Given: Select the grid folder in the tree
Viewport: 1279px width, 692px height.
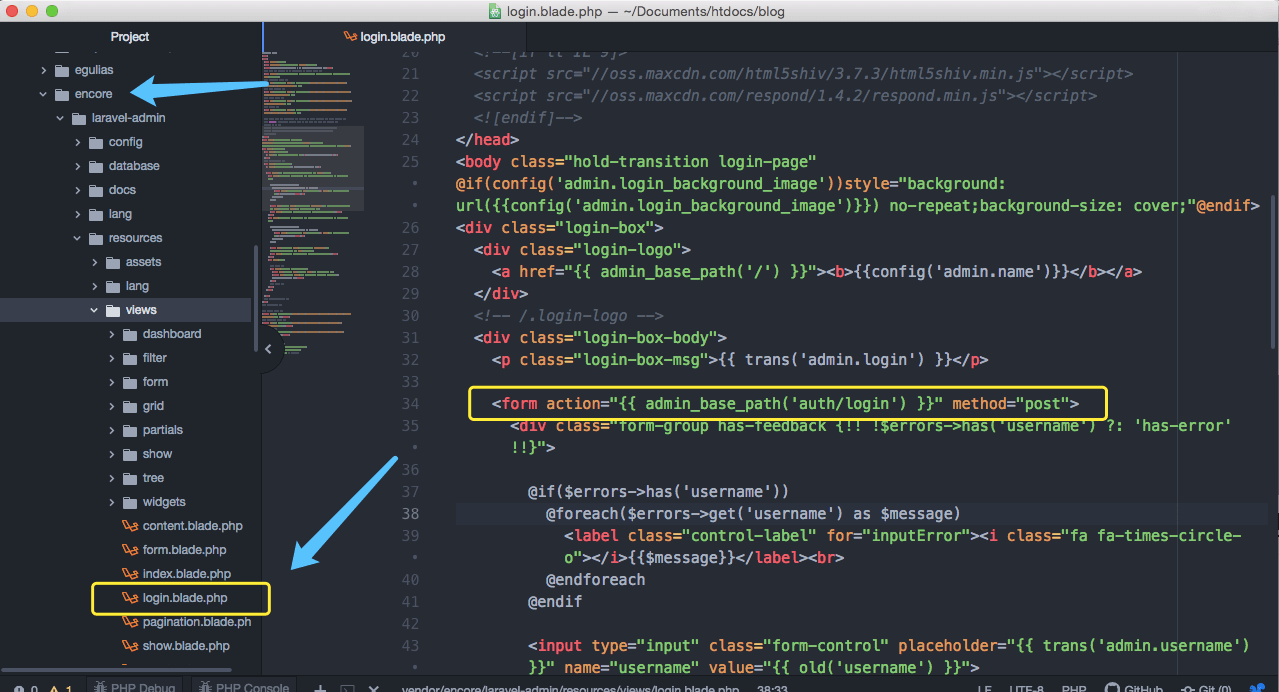Looking at the screenshot, I should (153, 406).
